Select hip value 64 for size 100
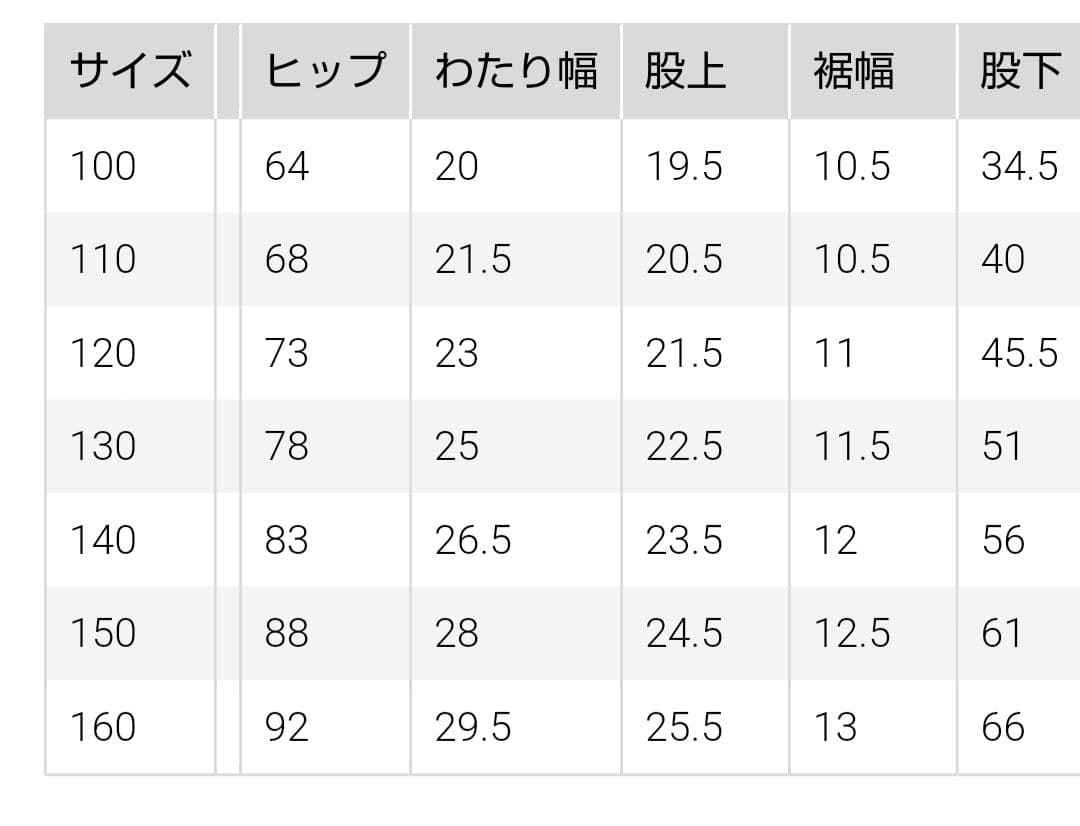 click(287, 166)
